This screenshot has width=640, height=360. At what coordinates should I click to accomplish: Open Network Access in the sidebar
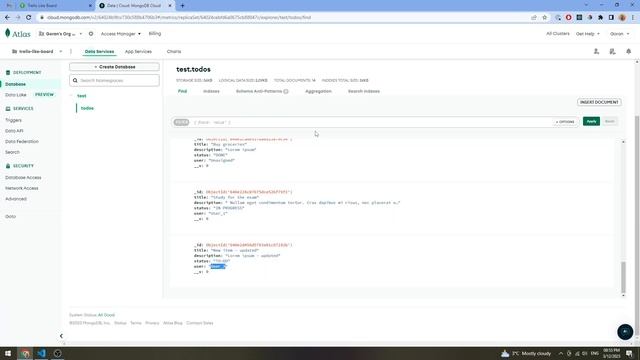(x=22, y=188)
